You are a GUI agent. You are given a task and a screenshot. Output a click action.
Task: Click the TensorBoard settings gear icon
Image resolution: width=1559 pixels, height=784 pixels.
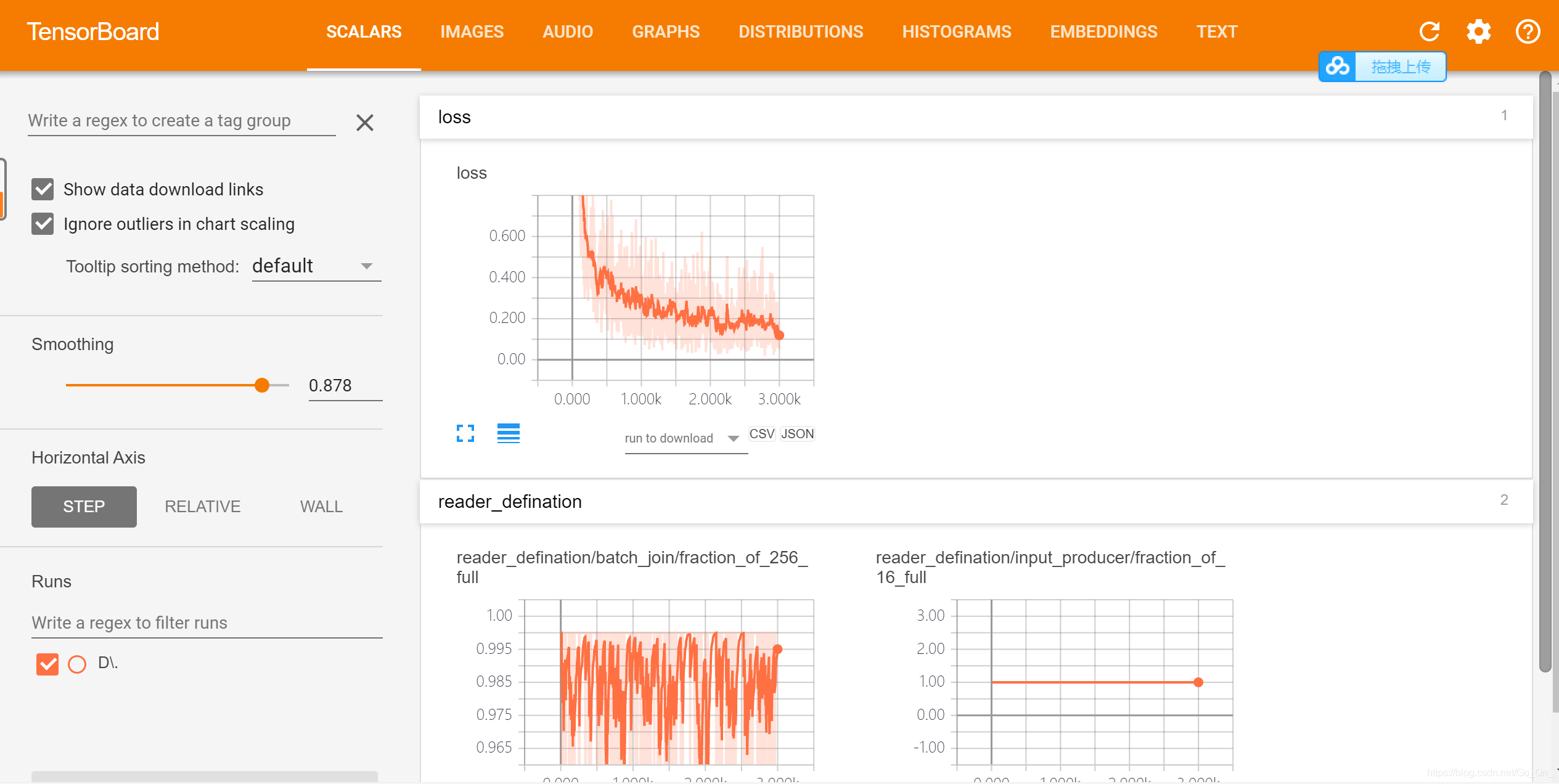(x=1479, y=31)
